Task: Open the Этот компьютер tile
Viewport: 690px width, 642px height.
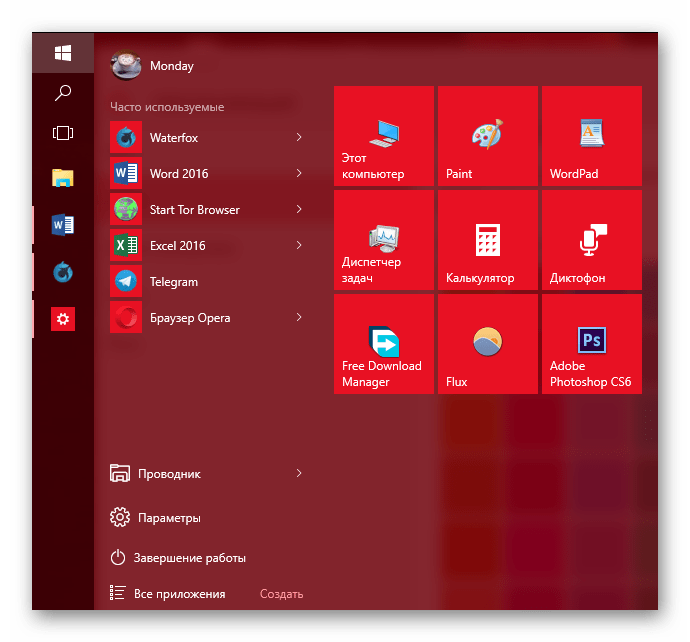Action: pos(384,137)
